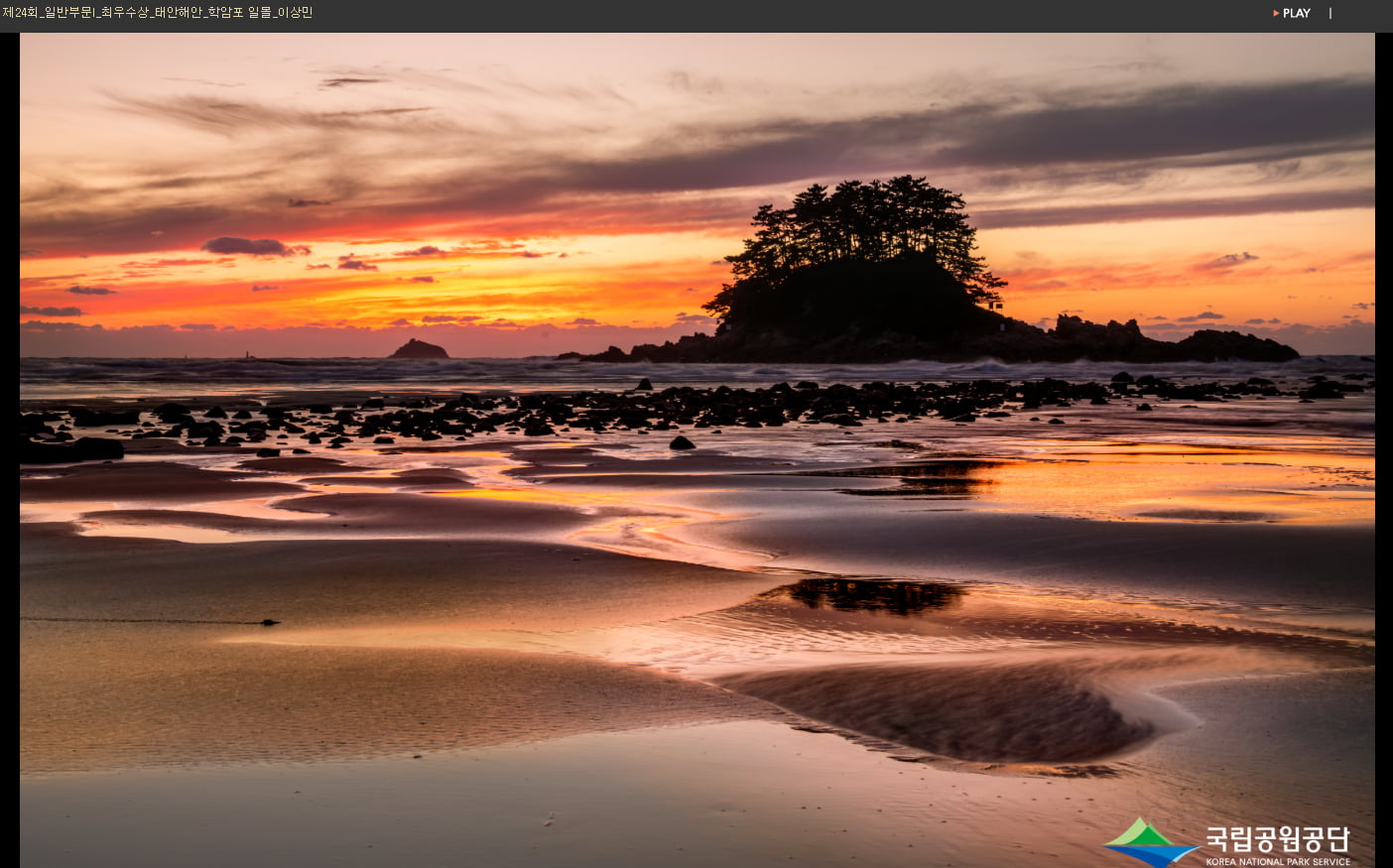Click the PLAY slideshow button
Viewport: 1393px width, 868px height.
pyautogui.click(x=1295, y=13)
